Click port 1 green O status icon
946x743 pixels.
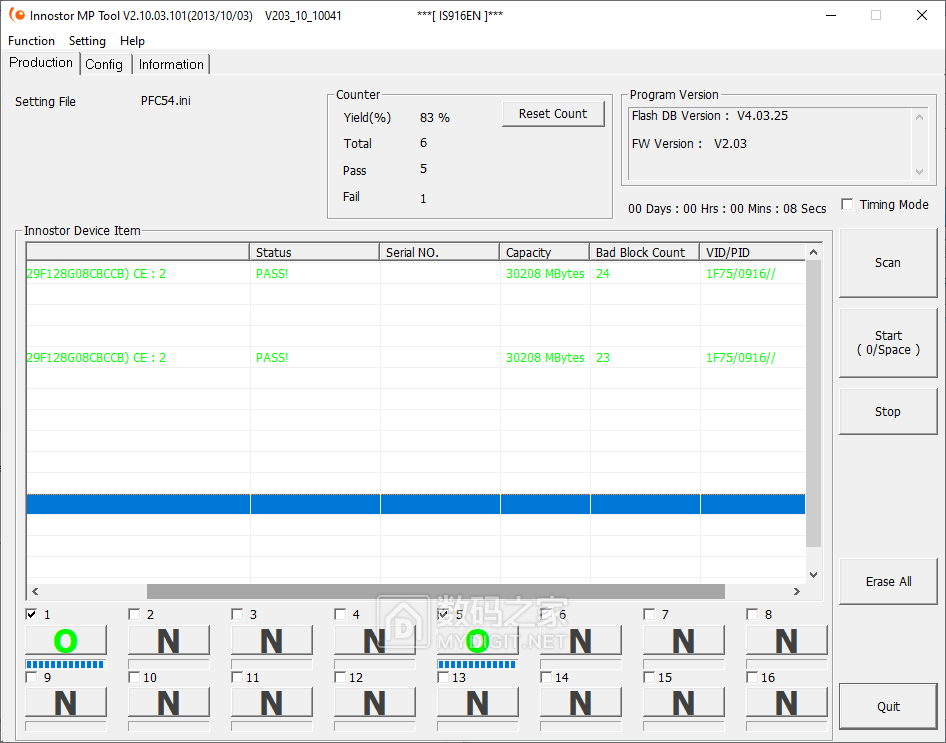coord(66,641)
